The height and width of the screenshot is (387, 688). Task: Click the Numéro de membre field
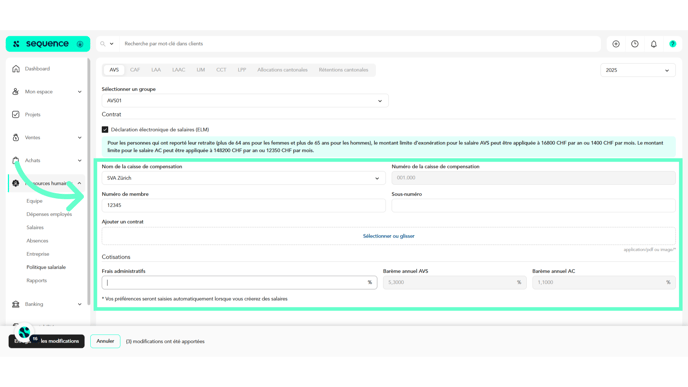coord(244,205)
